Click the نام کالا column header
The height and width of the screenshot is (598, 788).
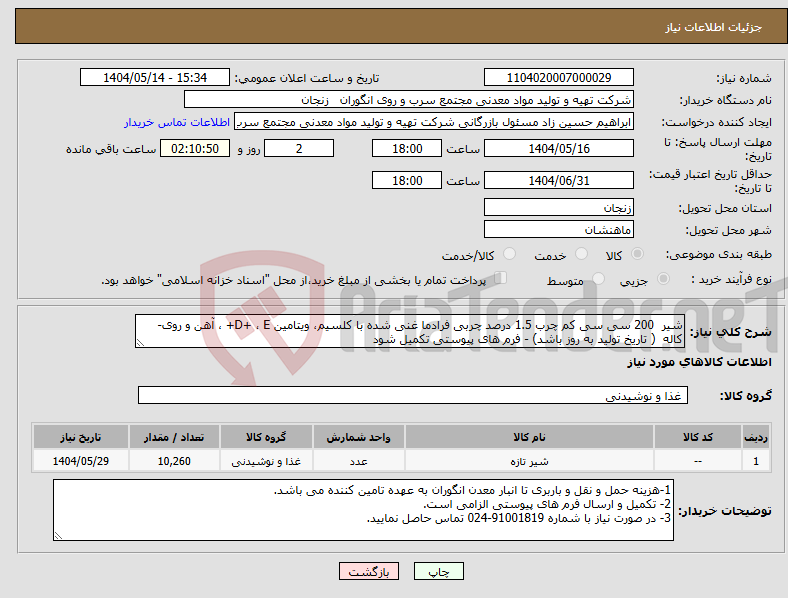click(x=529, y=437)
